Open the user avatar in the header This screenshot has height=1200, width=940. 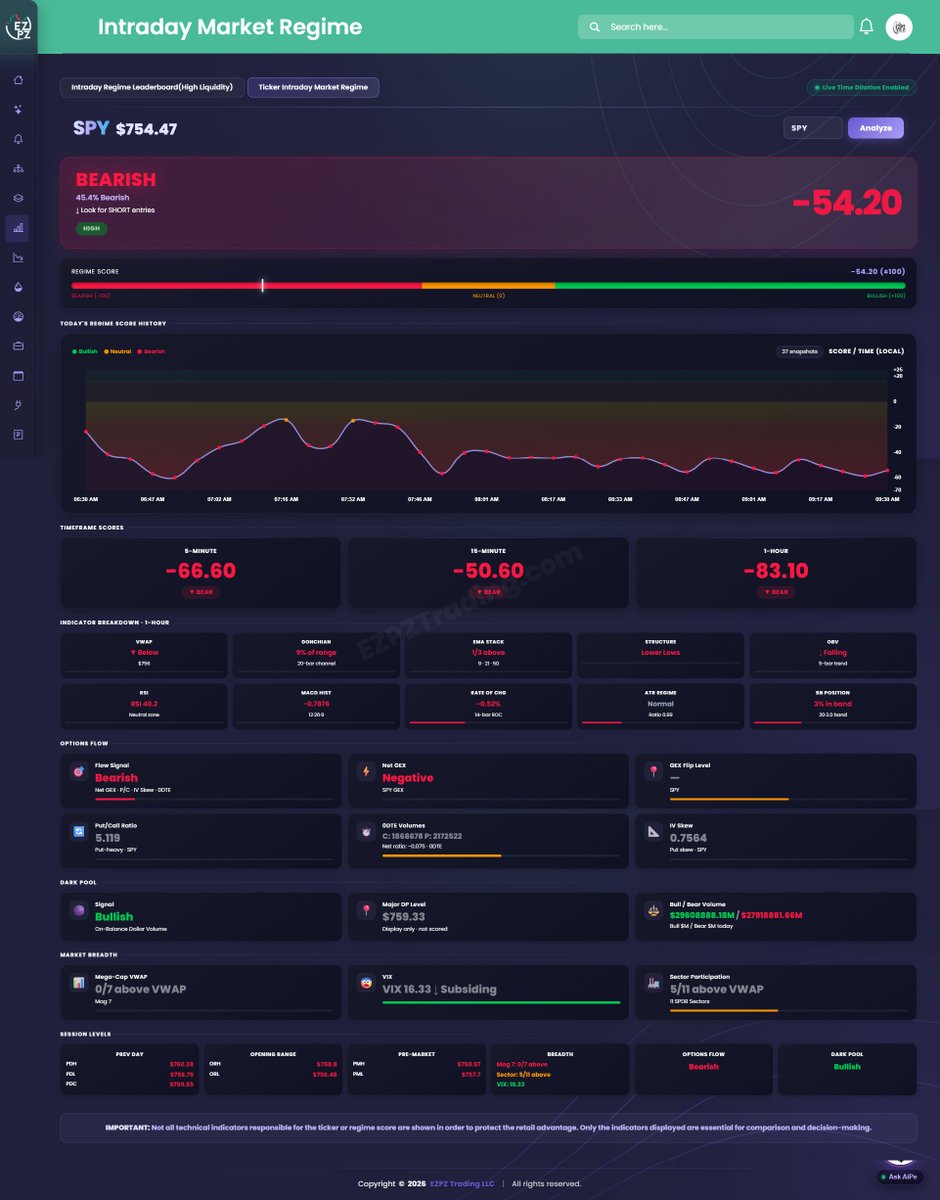899,27
